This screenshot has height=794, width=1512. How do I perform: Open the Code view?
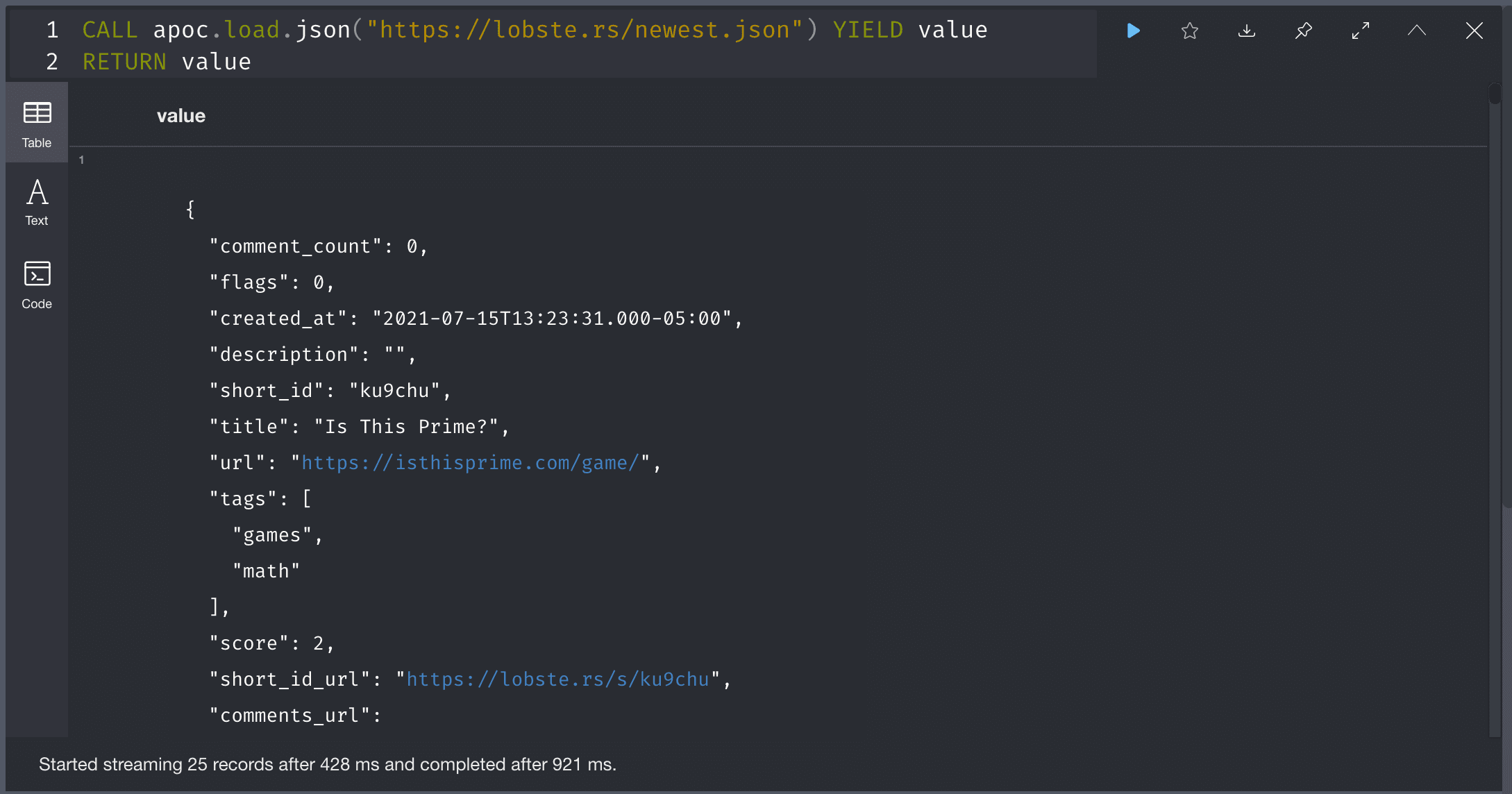click(x=37, y=285)
